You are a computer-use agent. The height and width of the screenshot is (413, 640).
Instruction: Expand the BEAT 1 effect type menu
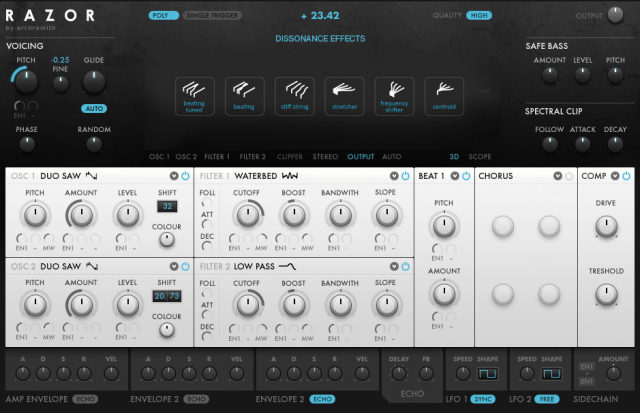click(x=454, y=176)
